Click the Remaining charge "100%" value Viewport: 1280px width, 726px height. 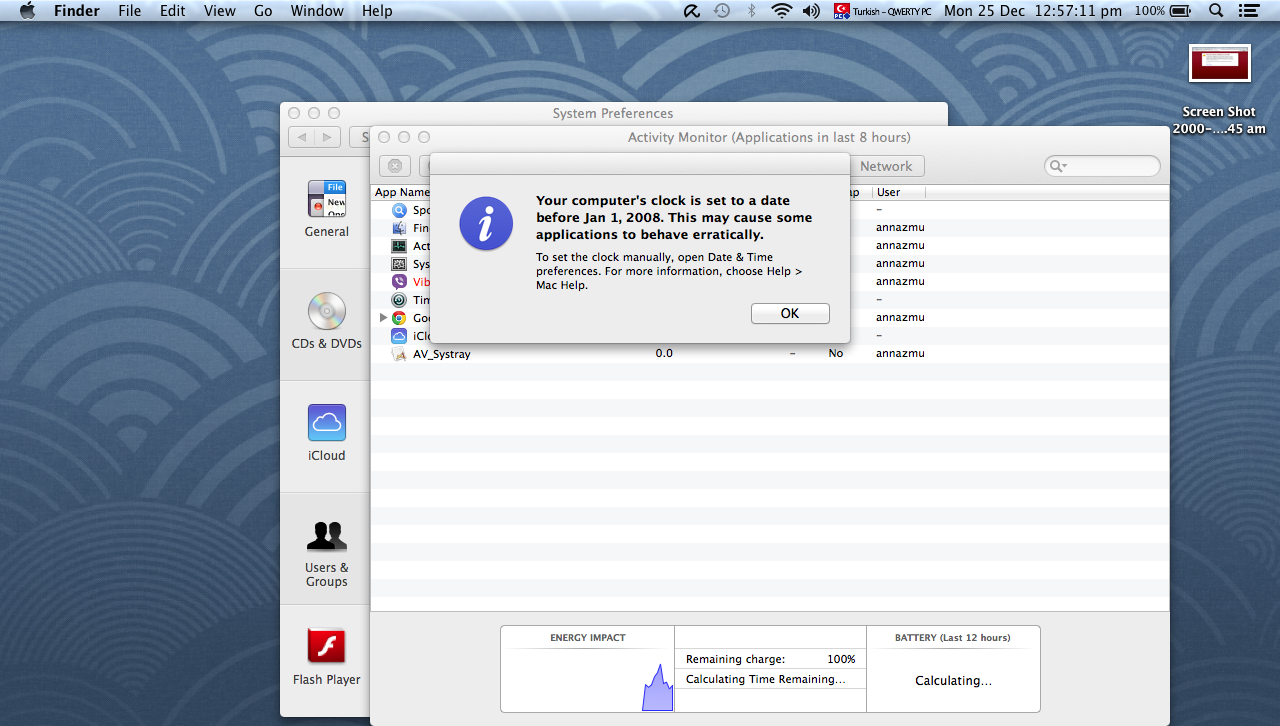(x=841, y=660)
